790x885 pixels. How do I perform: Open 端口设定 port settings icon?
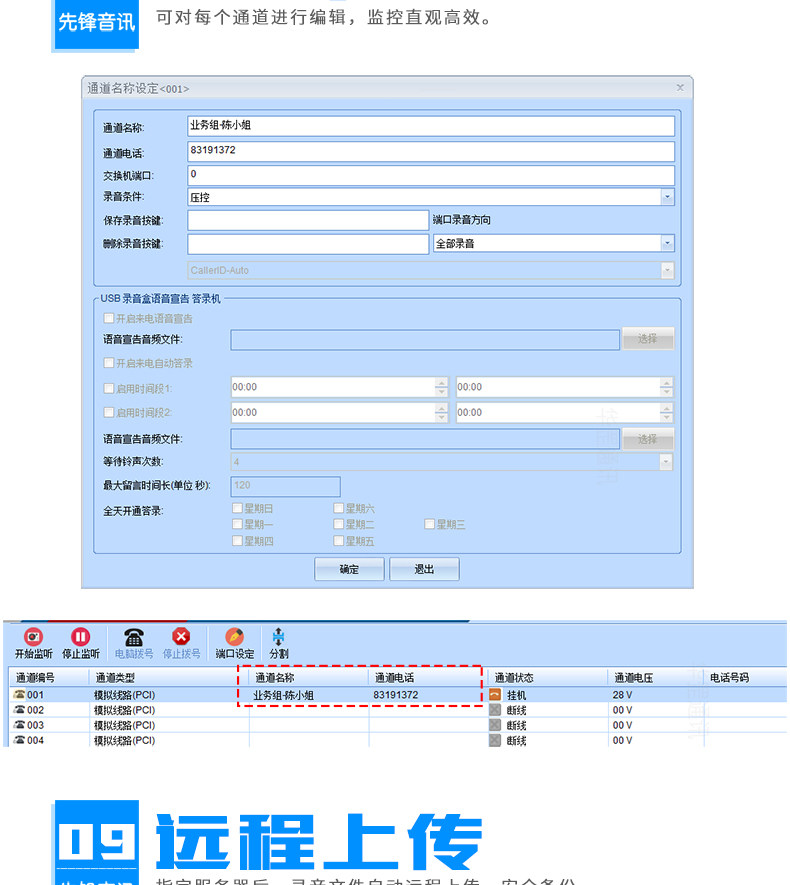(235, 637)
